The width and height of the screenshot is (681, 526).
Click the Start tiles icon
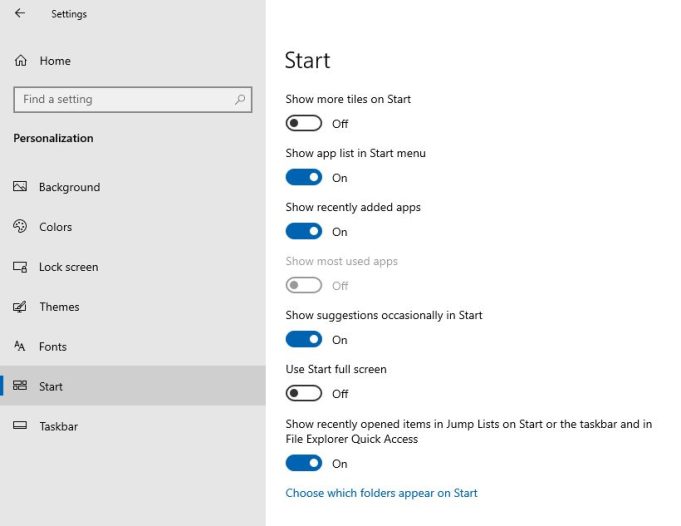[x=20, y=386]
